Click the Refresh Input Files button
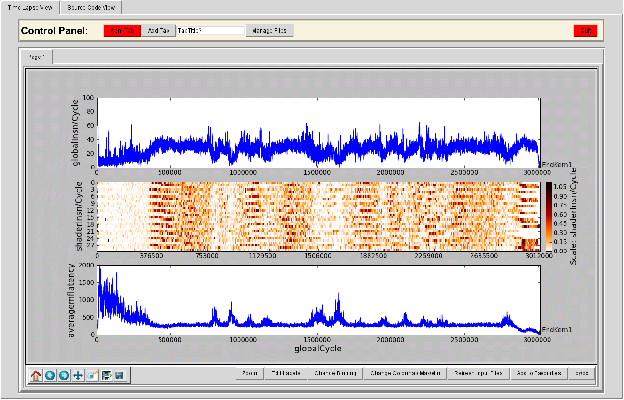 (x=479, y=373)
